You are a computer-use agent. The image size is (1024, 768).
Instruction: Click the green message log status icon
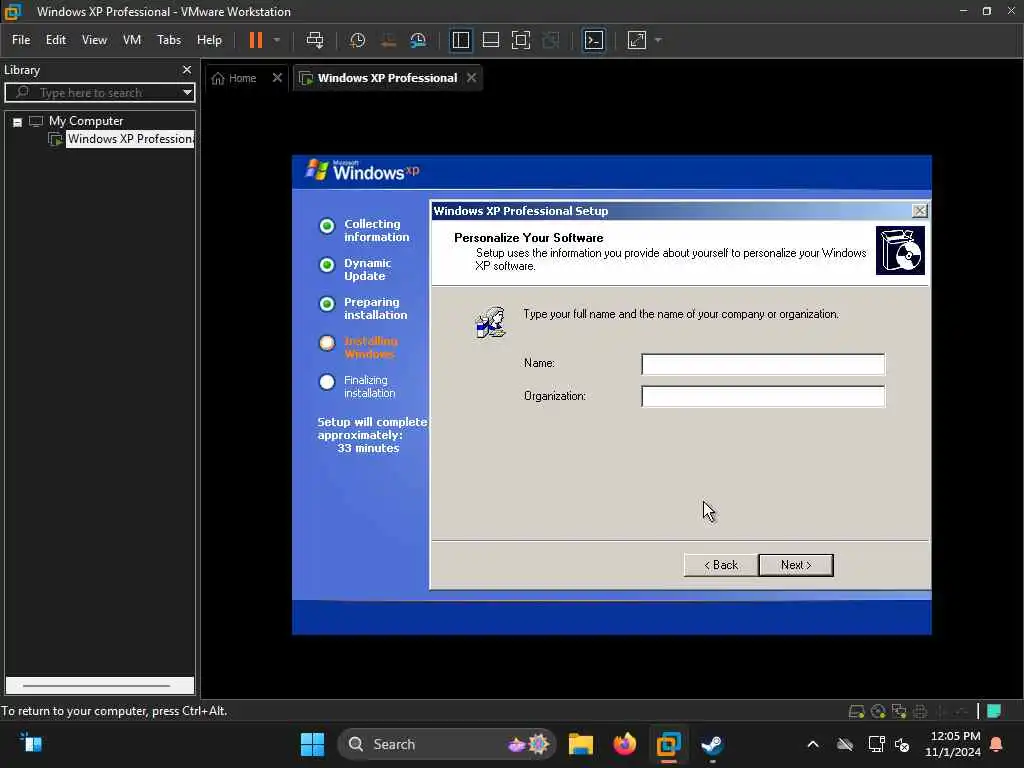pyautogui.click(x=994, y=711)
